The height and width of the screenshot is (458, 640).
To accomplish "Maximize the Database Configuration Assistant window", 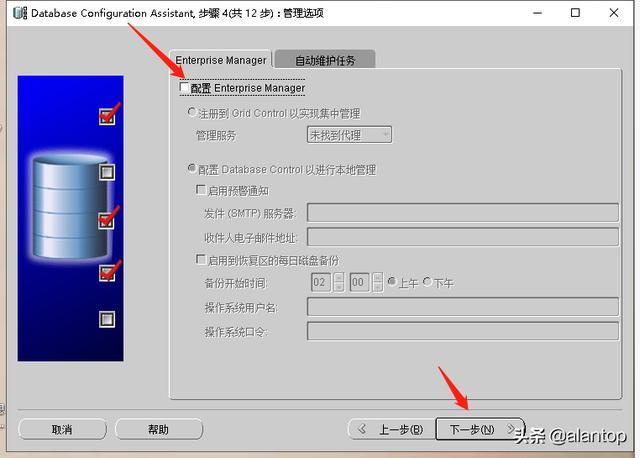I will (x=575, y=13).
